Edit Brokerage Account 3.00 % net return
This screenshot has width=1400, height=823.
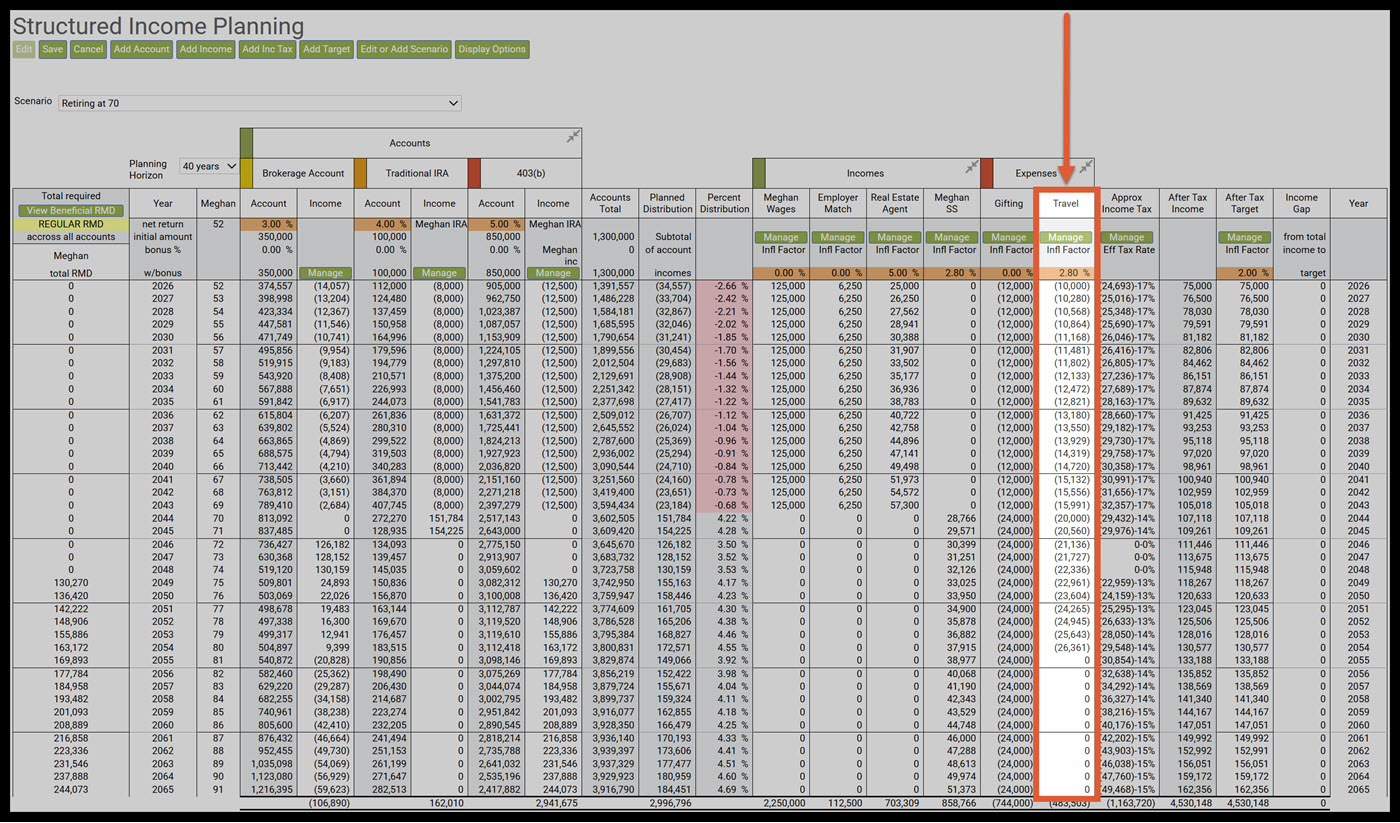pyautogui.click(x=268, y=225)
